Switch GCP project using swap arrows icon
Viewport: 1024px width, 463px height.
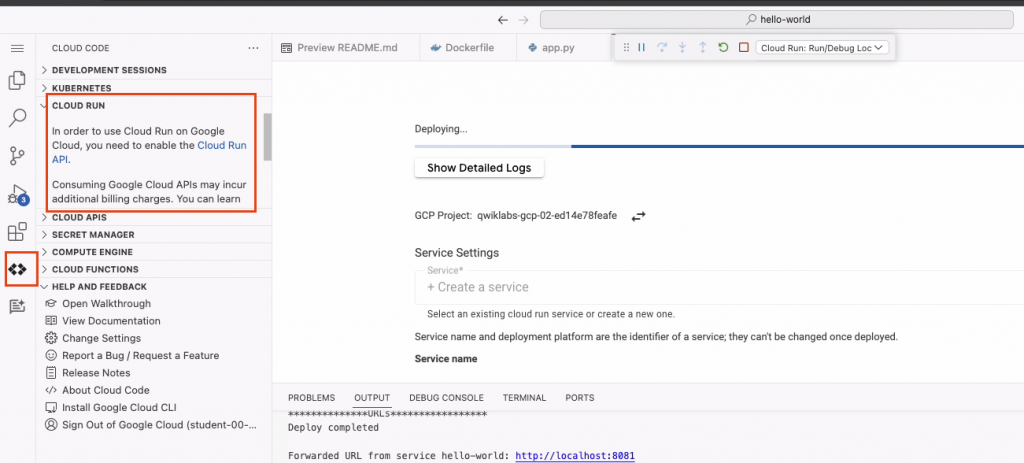(x=639, y=215)
